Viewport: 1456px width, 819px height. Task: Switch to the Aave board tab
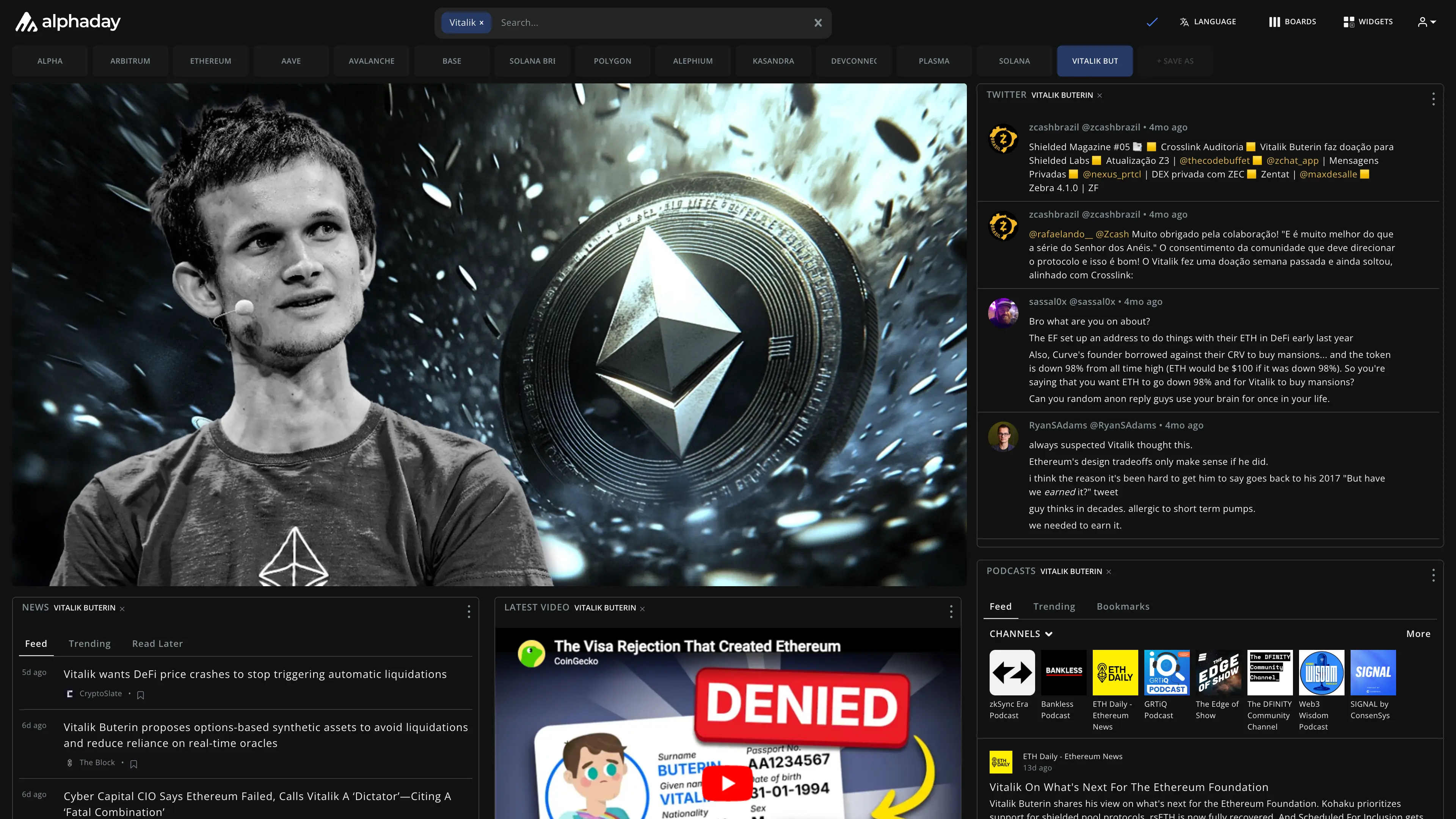[291, 61]
